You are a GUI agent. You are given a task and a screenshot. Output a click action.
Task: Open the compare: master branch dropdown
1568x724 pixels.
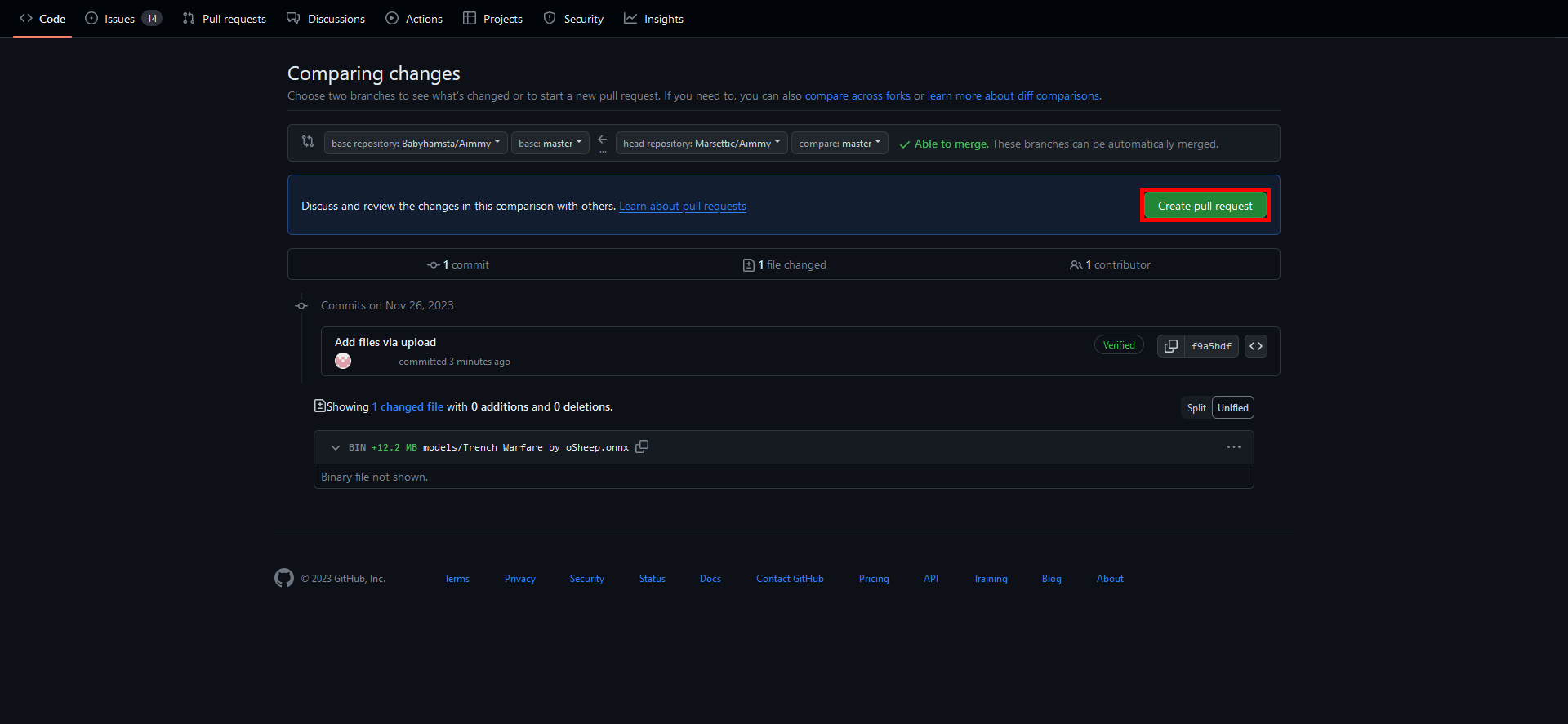[840, 144]
